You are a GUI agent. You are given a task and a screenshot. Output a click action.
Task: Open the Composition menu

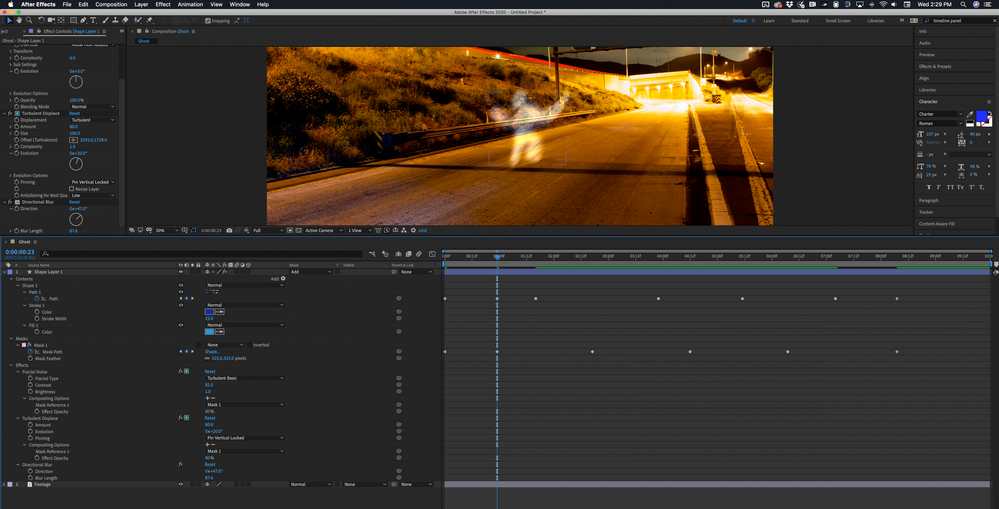coord(111,4)
